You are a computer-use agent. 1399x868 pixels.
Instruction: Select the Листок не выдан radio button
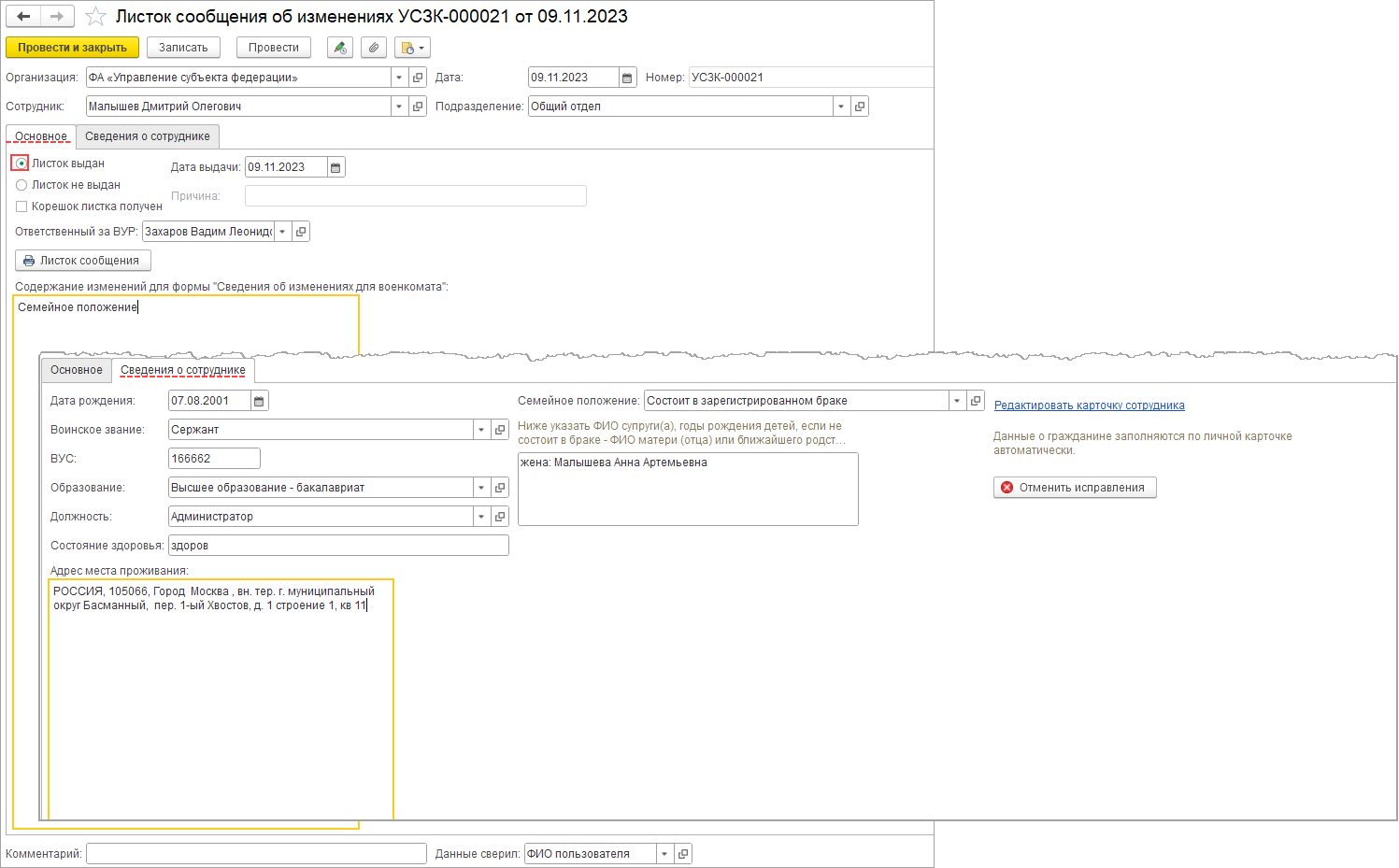(21, 185)
